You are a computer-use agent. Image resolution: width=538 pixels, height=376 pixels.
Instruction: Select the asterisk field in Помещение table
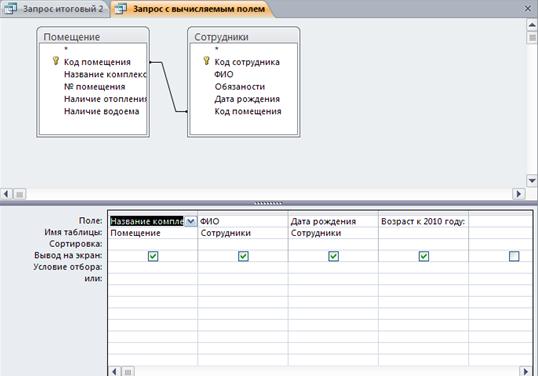66,49
